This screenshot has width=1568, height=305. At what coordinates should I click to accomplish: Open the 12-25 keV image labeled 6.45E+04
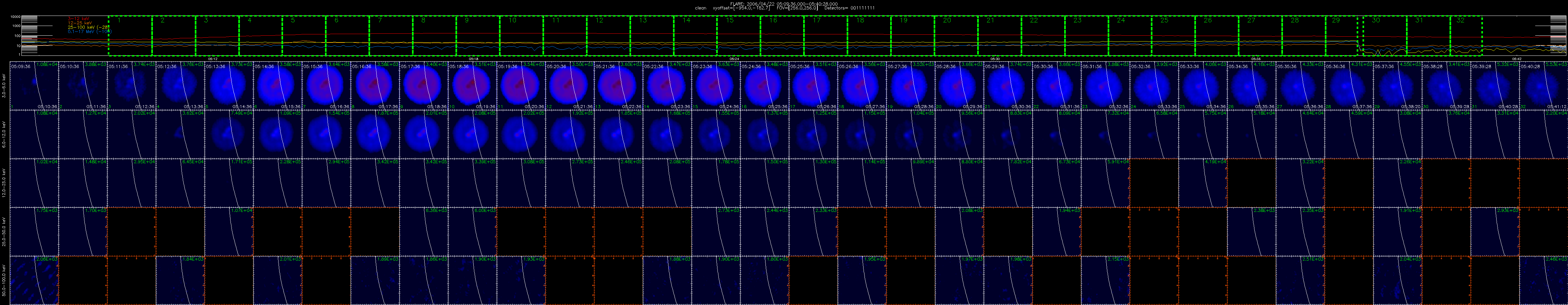click(x=180, y=183)
